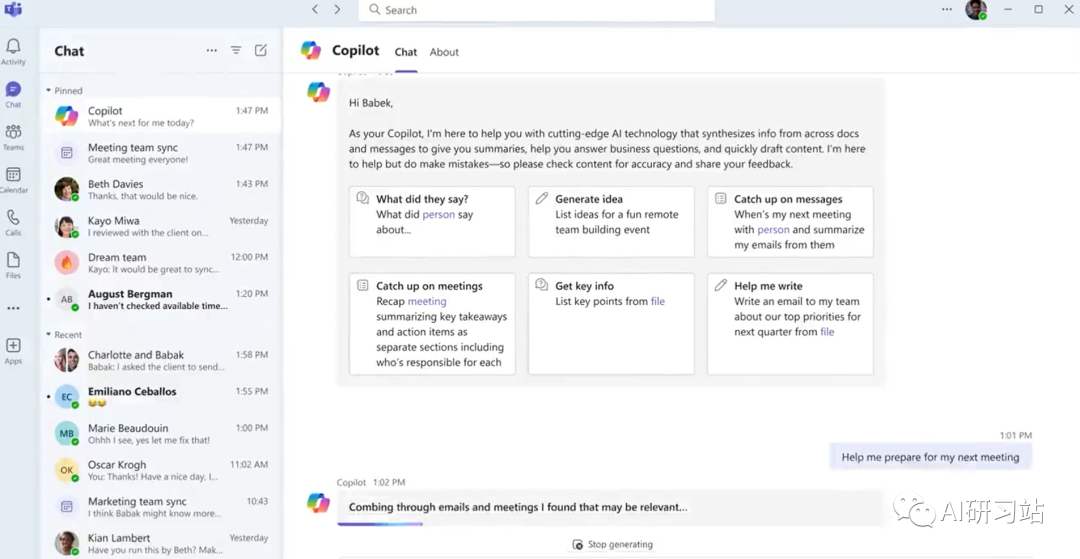Switch to the Chat tab
Viewport: 1080px width, 559px height.
[406, 52]
